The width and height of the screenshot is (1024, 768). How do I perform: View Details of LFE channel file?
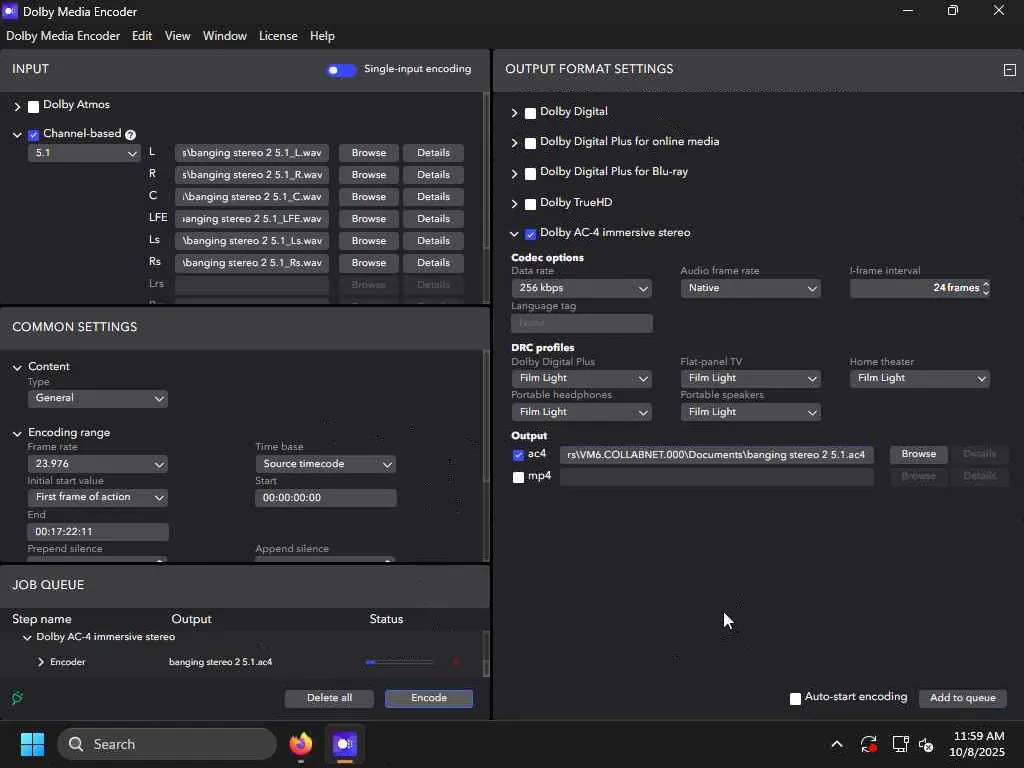[434, 219]
